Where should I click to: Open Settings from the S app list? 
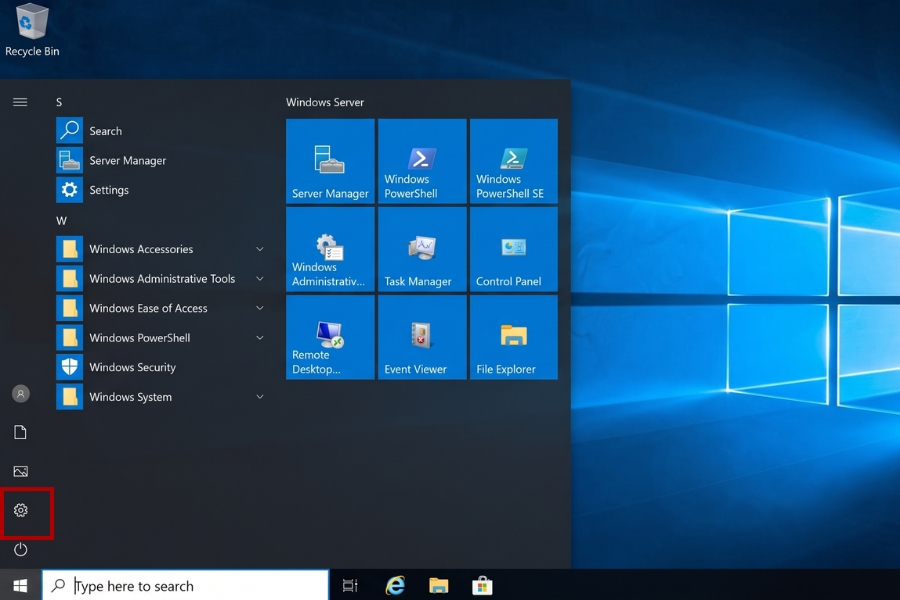coord(161,190)
